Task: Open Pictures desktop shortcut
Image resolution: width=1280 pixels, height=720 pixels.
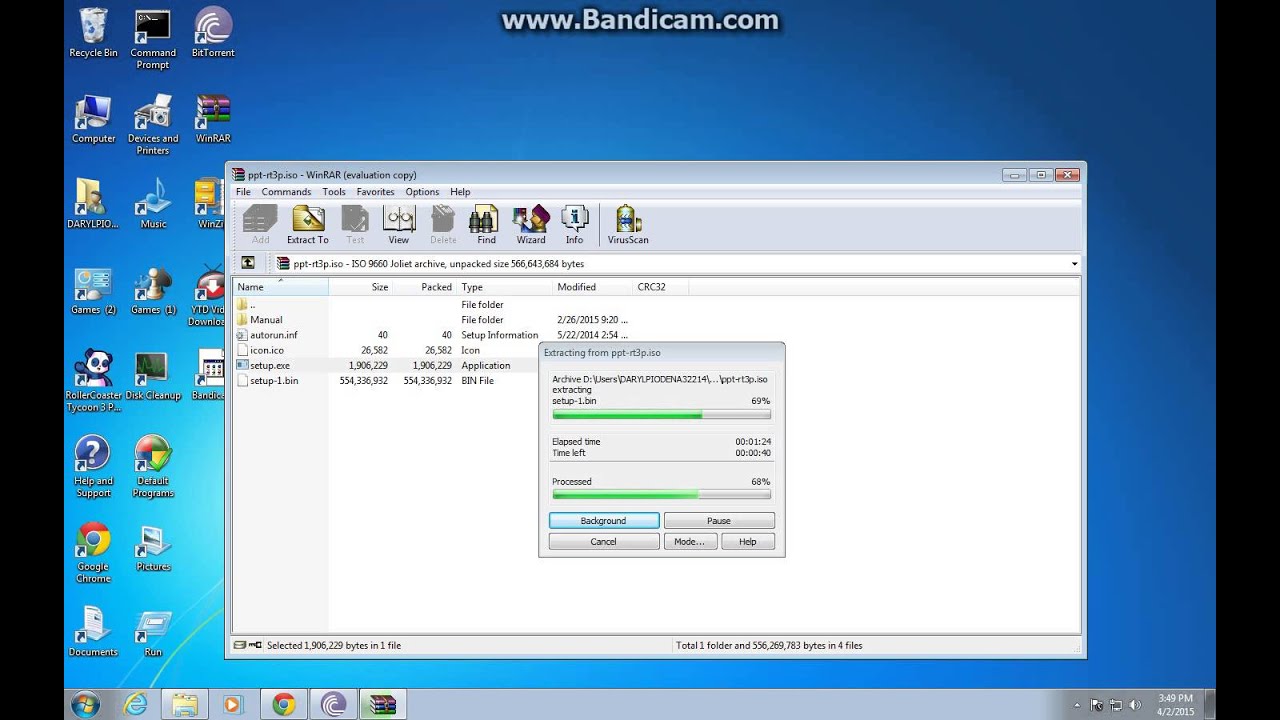Action: (153, 547)
